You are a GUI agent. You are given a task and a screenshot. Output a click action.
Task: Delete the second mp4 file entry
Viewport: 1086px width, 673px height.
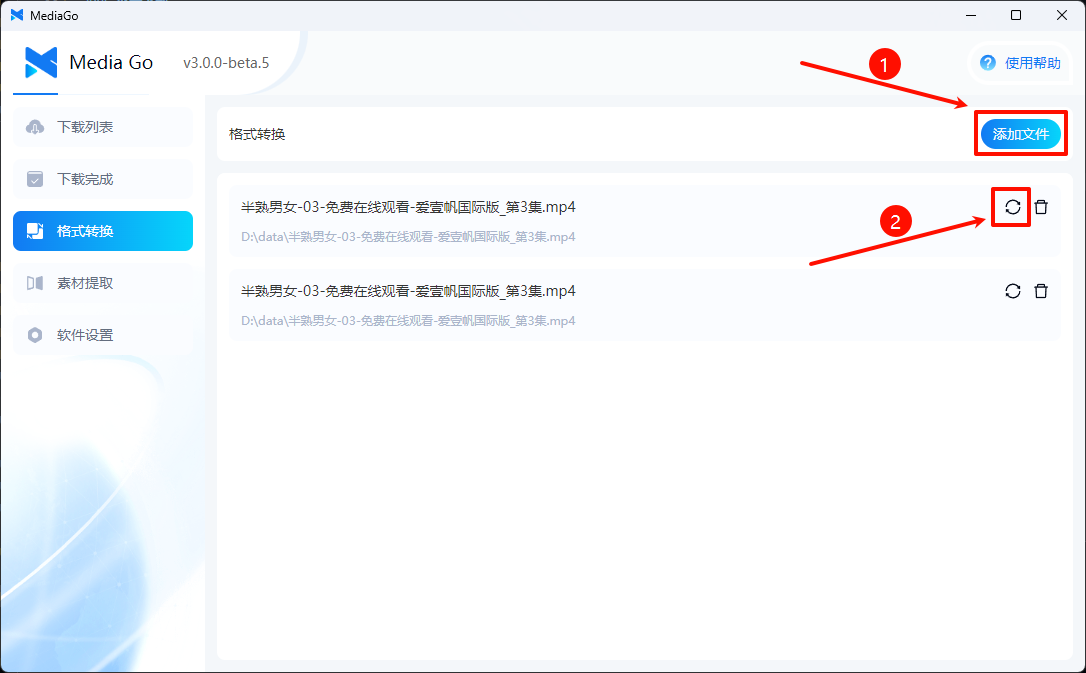click(1041, 291)
